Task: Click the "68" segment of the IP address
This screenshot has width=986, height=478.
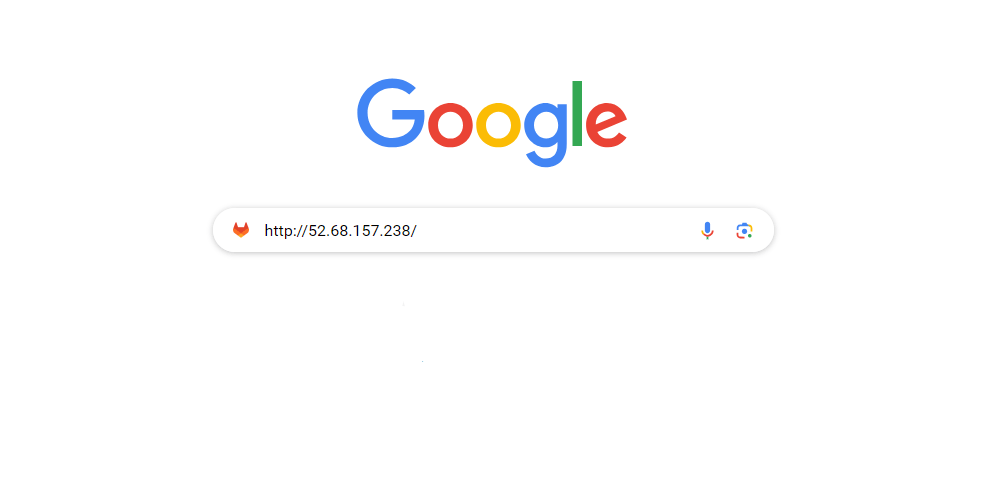Action: pyautogui.click(x=341, y=231)
